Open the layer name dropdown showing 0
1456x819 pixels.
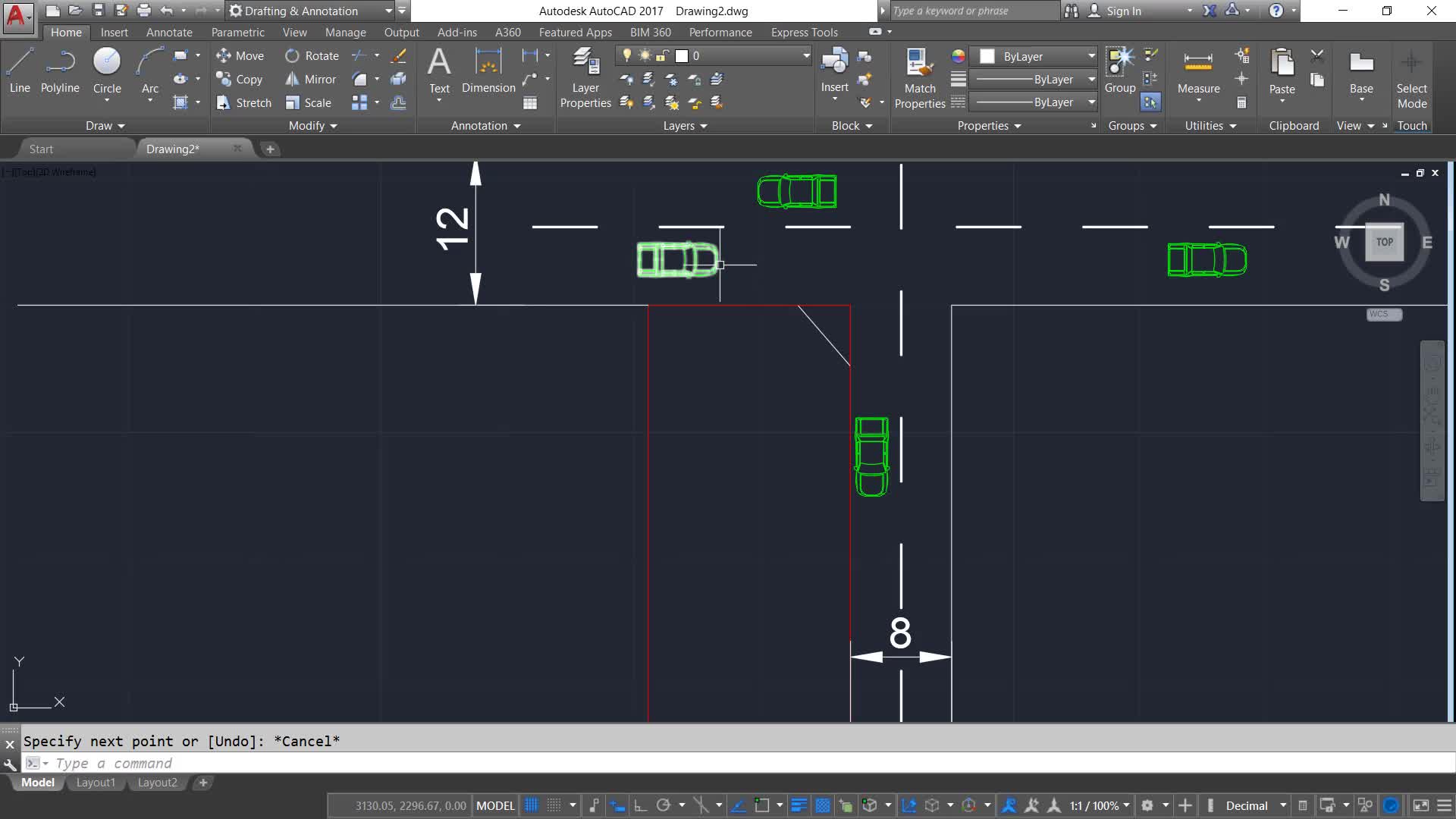(805, 55)
